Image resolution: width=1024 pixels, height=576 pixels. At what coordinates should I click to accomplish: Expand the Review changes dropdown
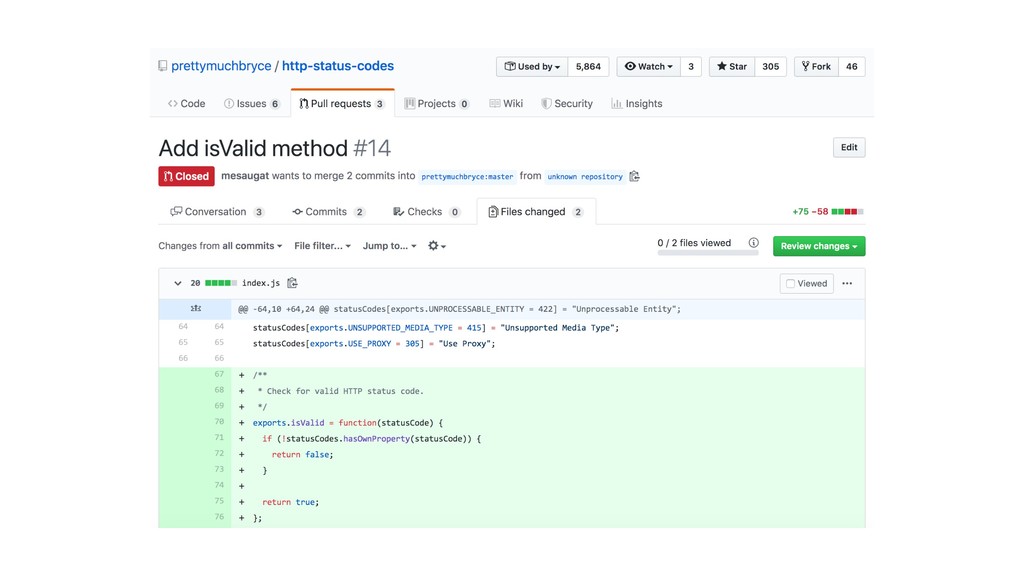click(x=818, y=246)
